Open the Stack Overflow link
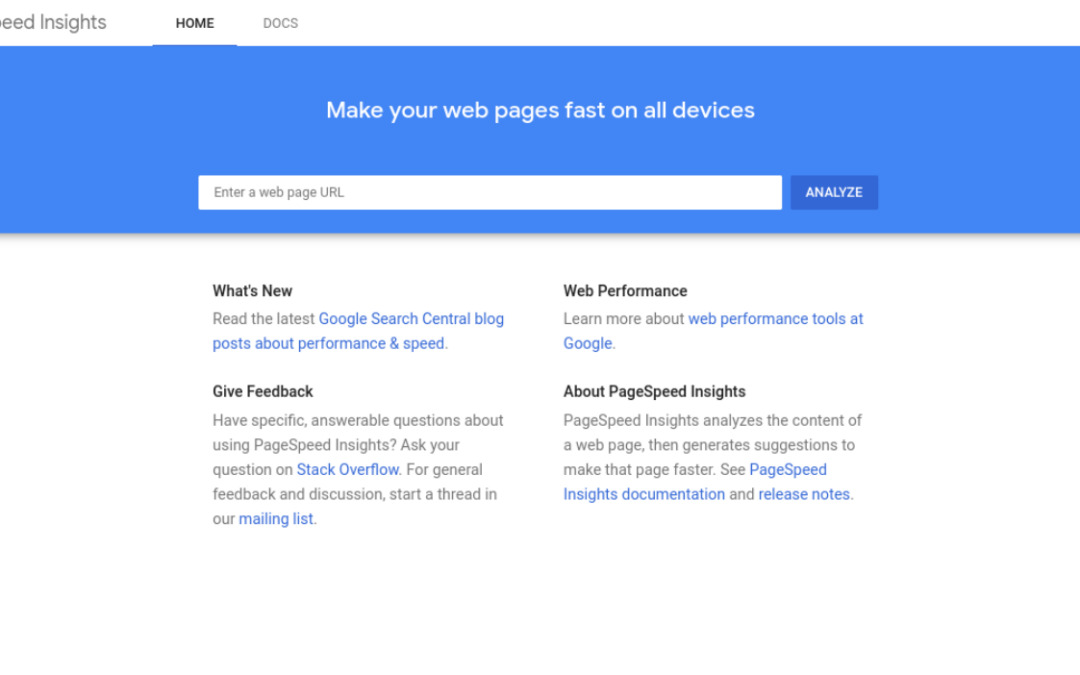The width and height of the screenshot is (1080, 675). pos(348,470)
